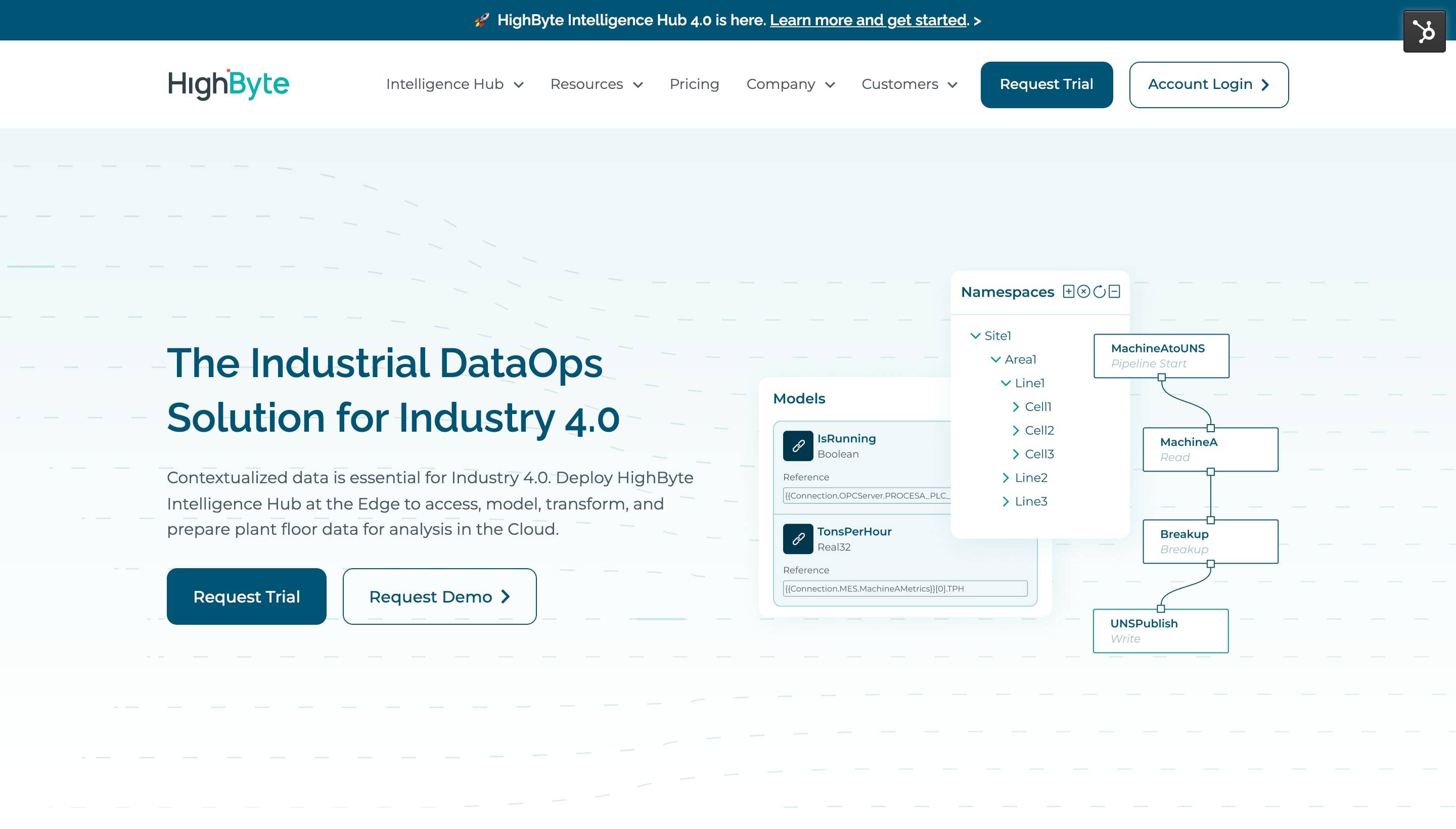
Task: Click the 'Namespaces' panel title
Action: point(1007,292)
